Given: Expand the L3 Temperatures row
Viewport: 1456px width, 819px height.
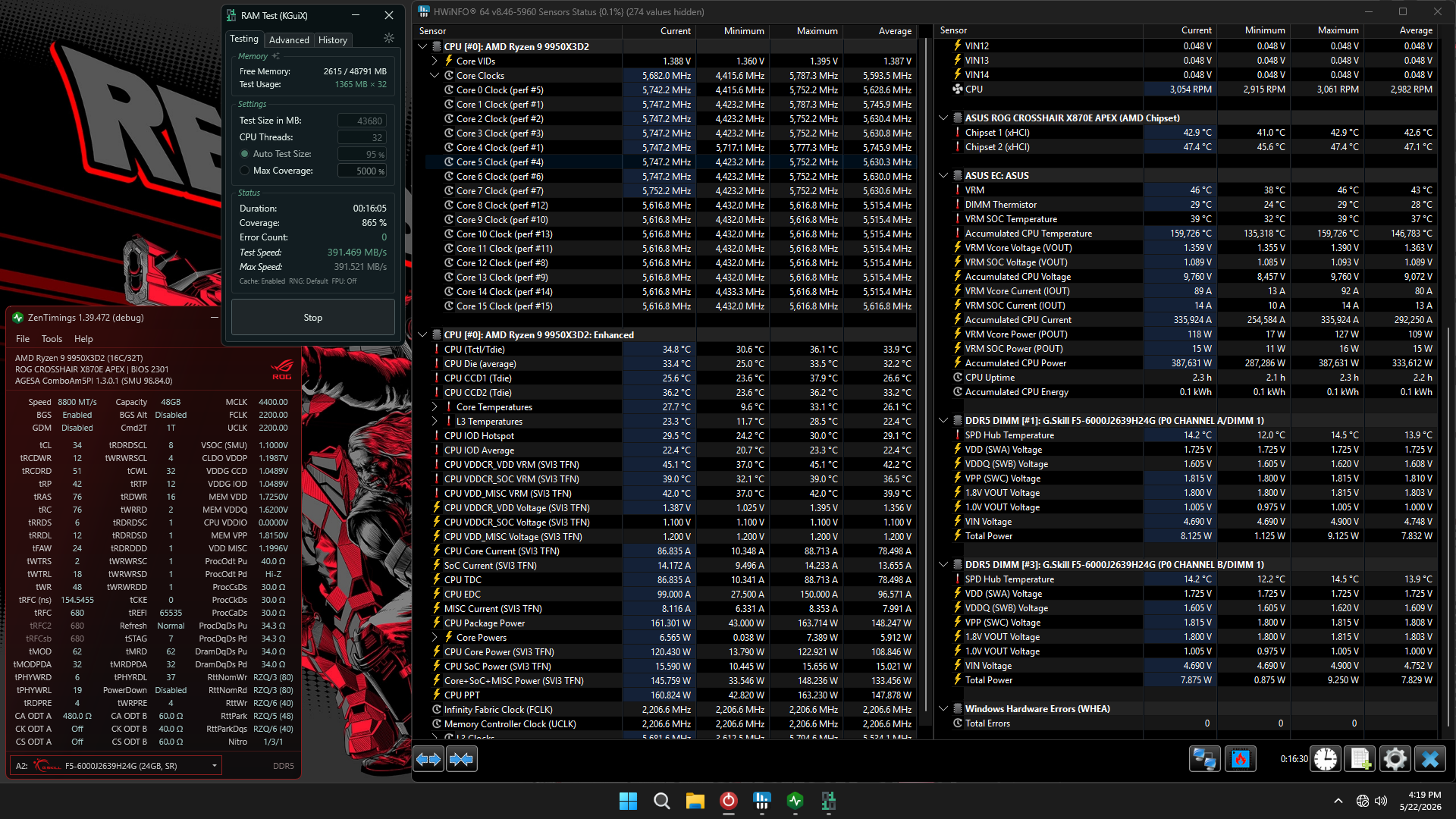Looking at the screenshot, I should [x=435, y=422].
